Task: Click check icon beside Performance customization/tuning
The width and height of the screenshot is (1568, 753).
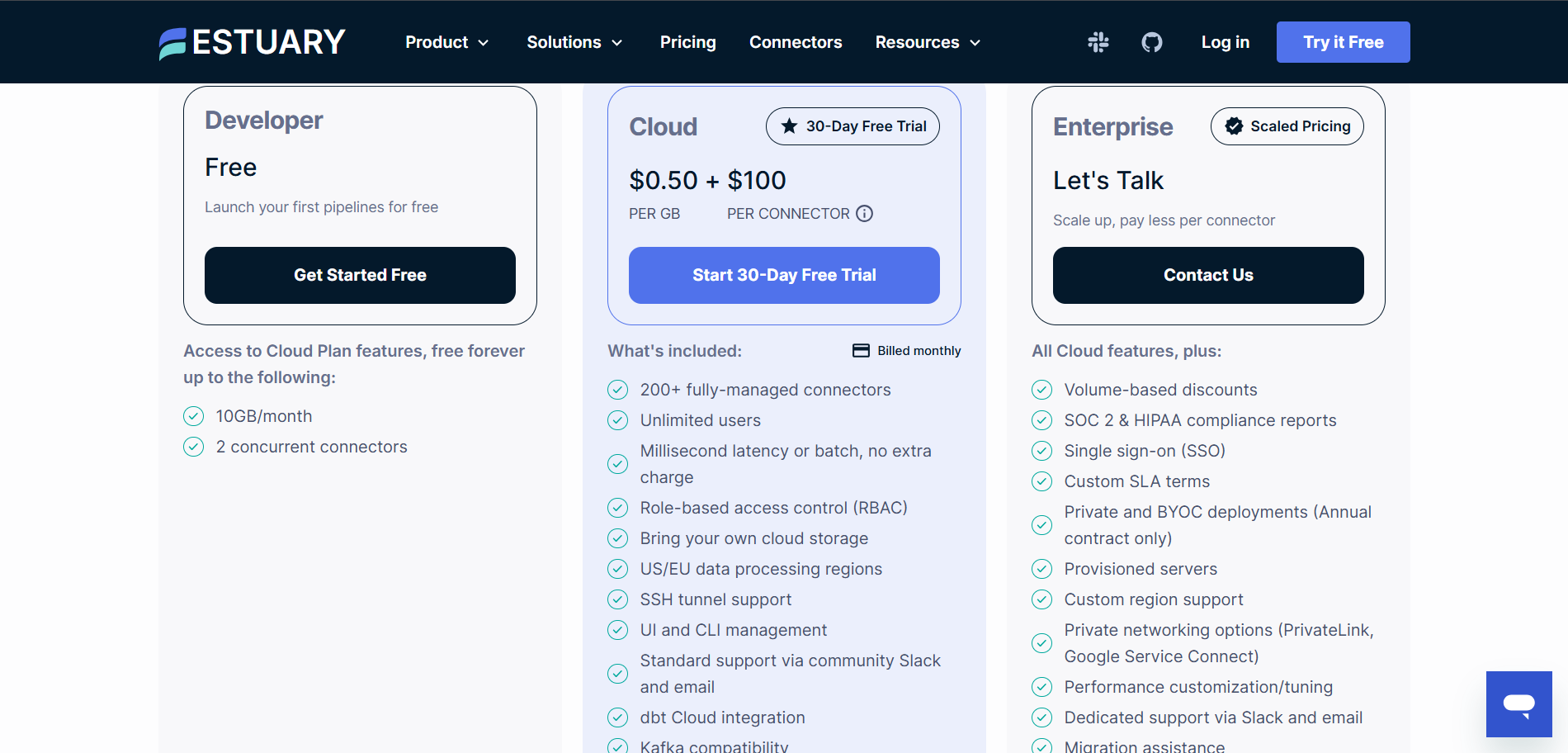Action: click(1042, 687)
